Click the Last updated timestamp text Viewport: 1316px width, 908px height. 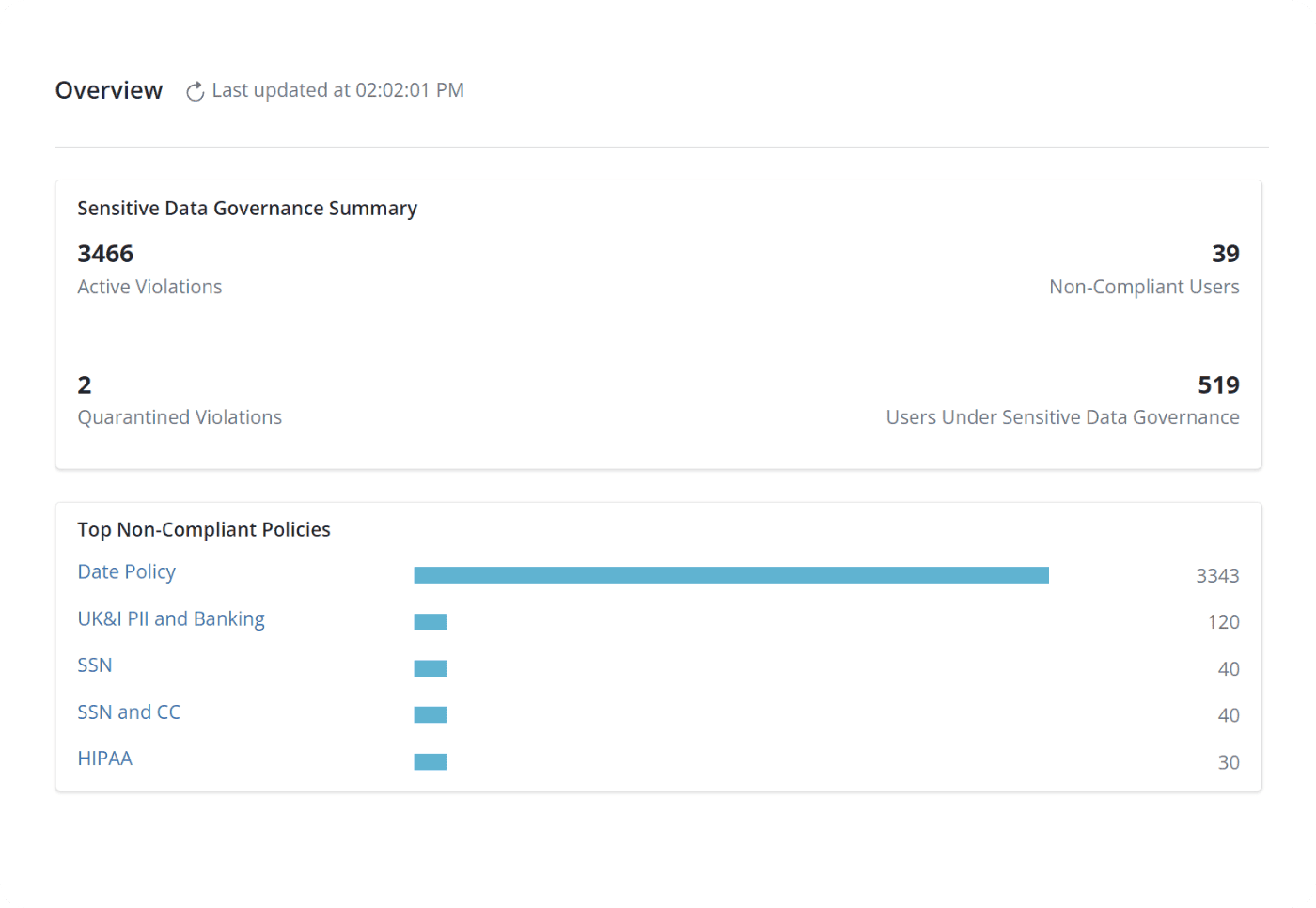337,90
